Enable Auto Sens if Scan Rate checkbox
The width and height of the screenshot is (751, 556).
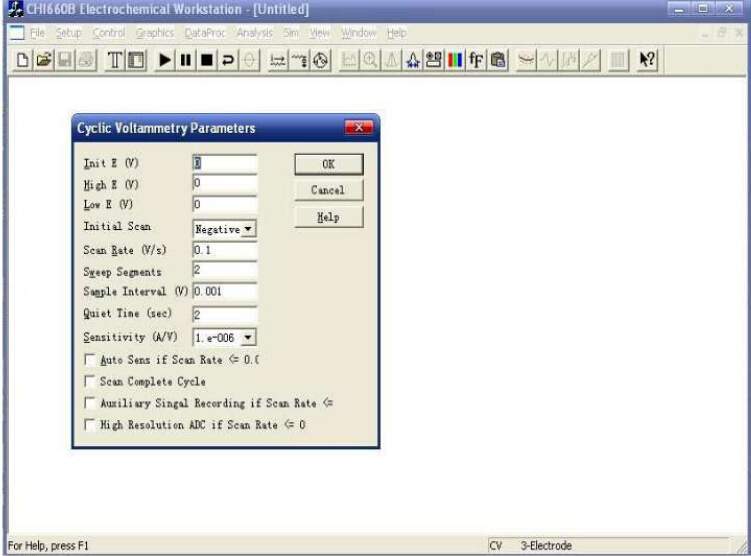[90, 360]
